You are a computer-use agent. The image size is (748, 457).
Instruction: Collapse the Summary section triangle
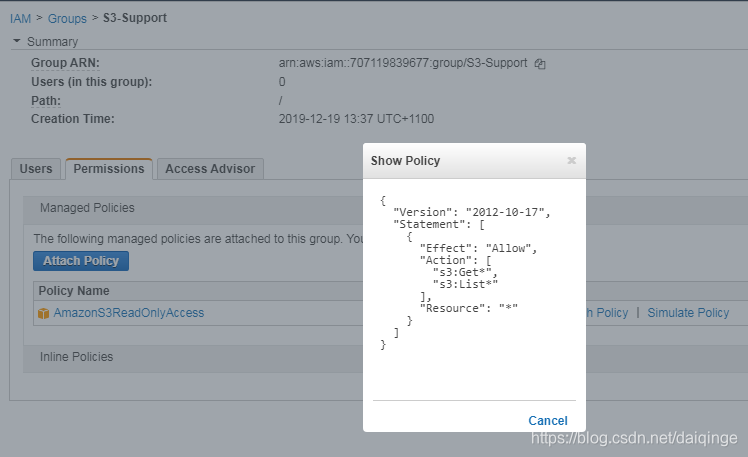pyautogui.click(x=17, y=41)
